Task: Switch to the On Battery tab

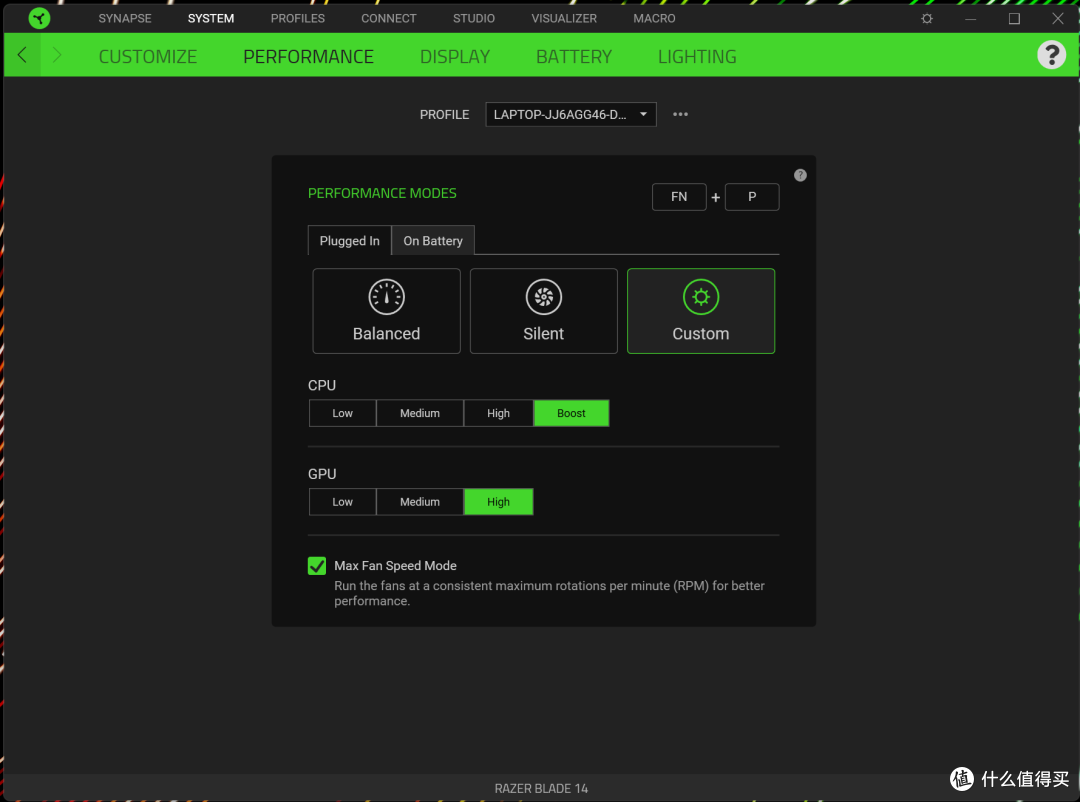Action: pos(433,240)
